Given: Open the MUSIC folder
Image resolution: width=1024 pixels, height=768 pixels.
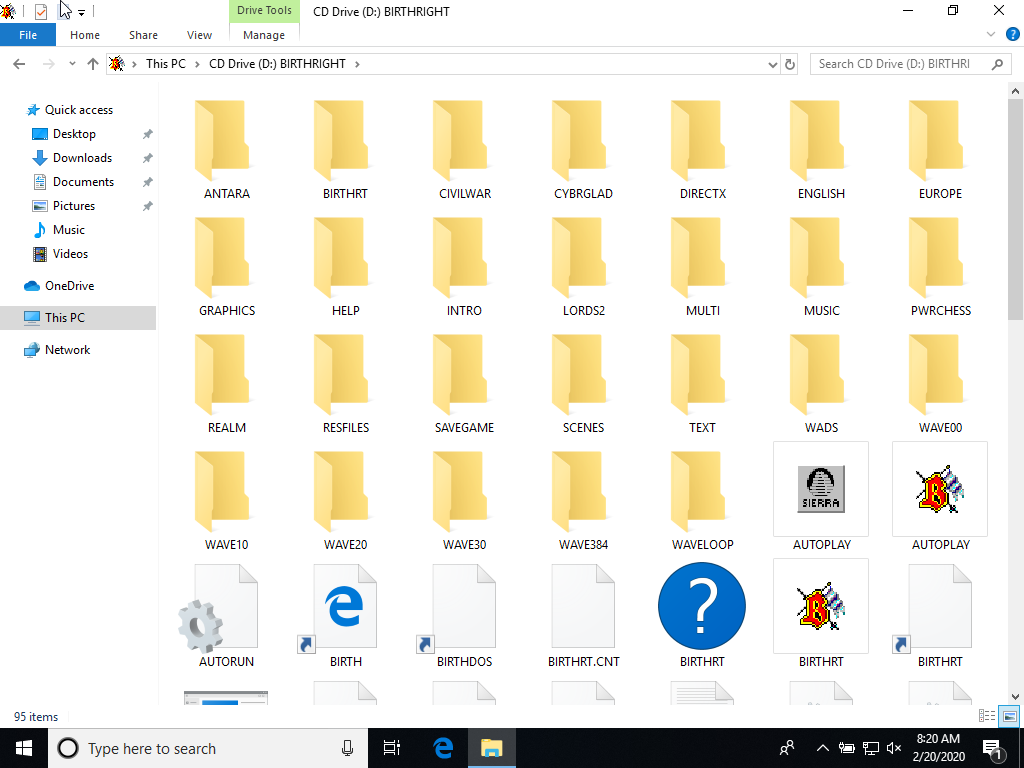Looking at the screenshot, I should coord(821,267).
